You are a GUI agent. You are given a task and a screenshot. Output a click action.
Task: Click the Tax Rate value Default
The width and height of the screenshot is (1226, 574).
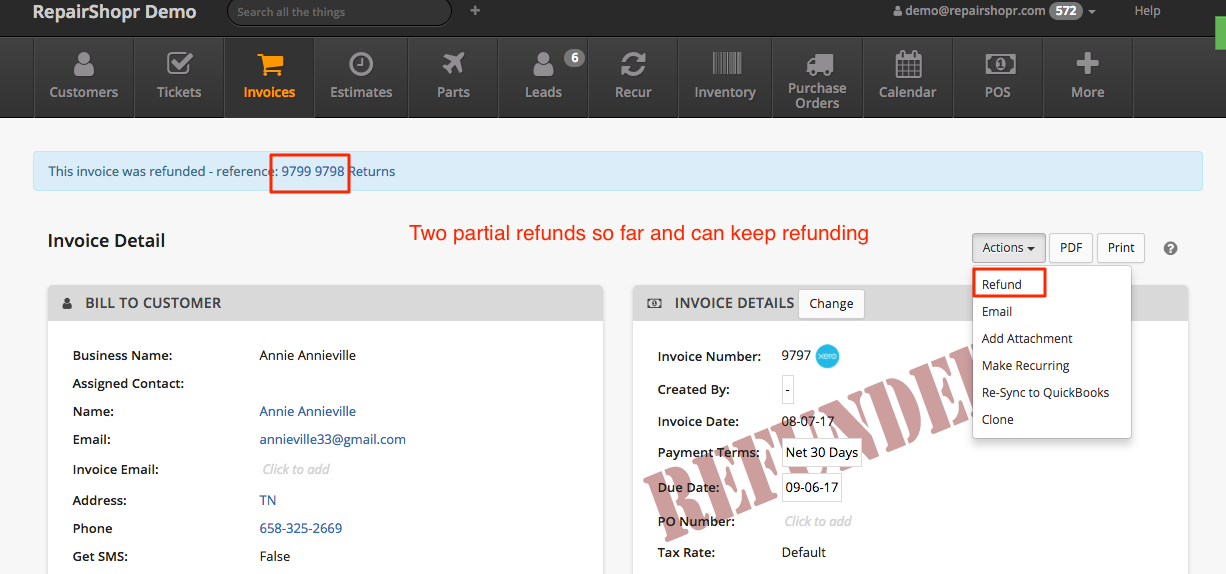coord(804,552)
